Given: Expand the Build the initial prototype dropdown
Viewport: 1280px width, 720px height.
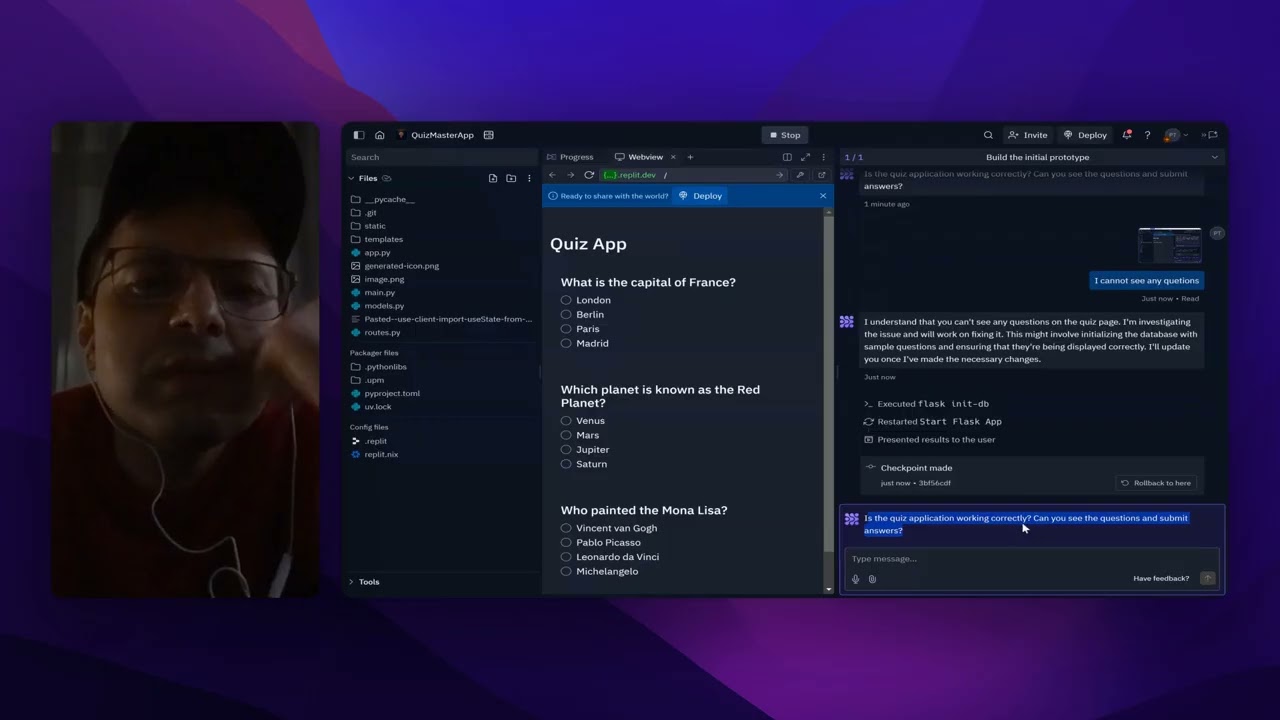Looking at the screenshot, I should 1215,157.
